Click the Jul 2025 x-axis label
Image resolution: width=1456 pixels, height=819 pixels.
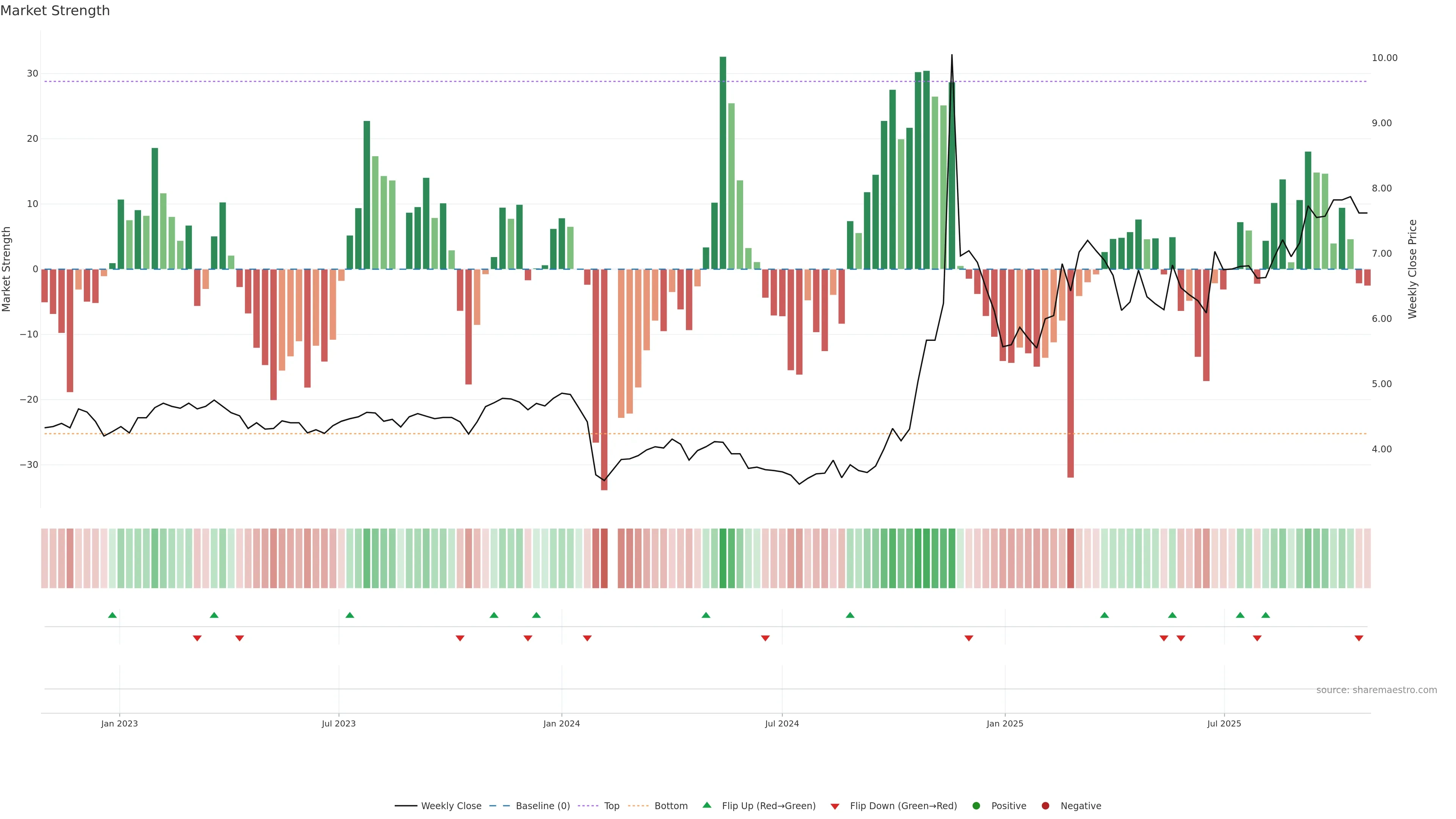1224,723
